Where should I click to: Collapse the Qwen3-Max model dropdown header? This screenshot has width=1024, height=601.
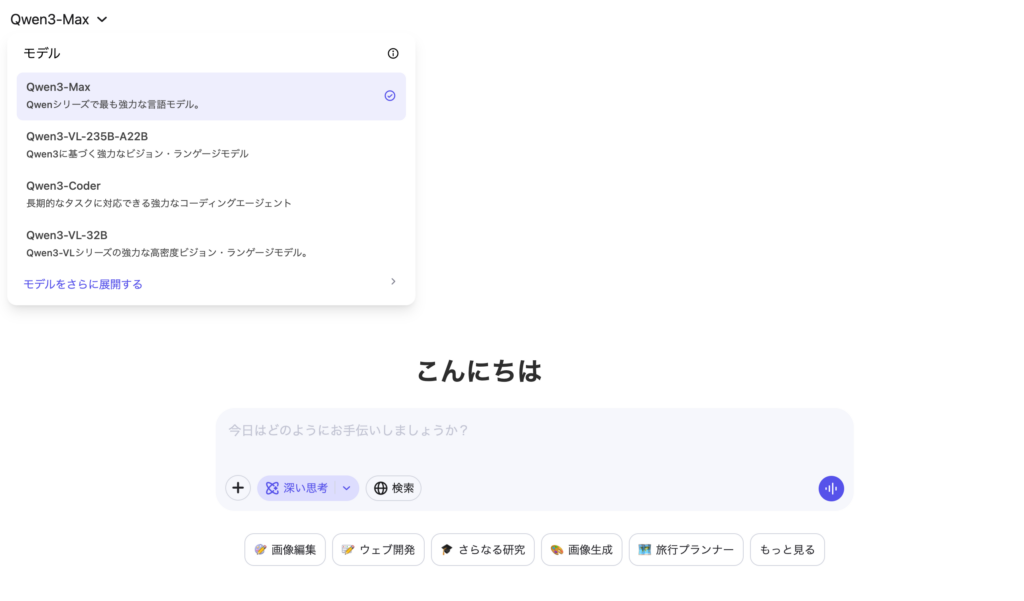pos(58,19)
